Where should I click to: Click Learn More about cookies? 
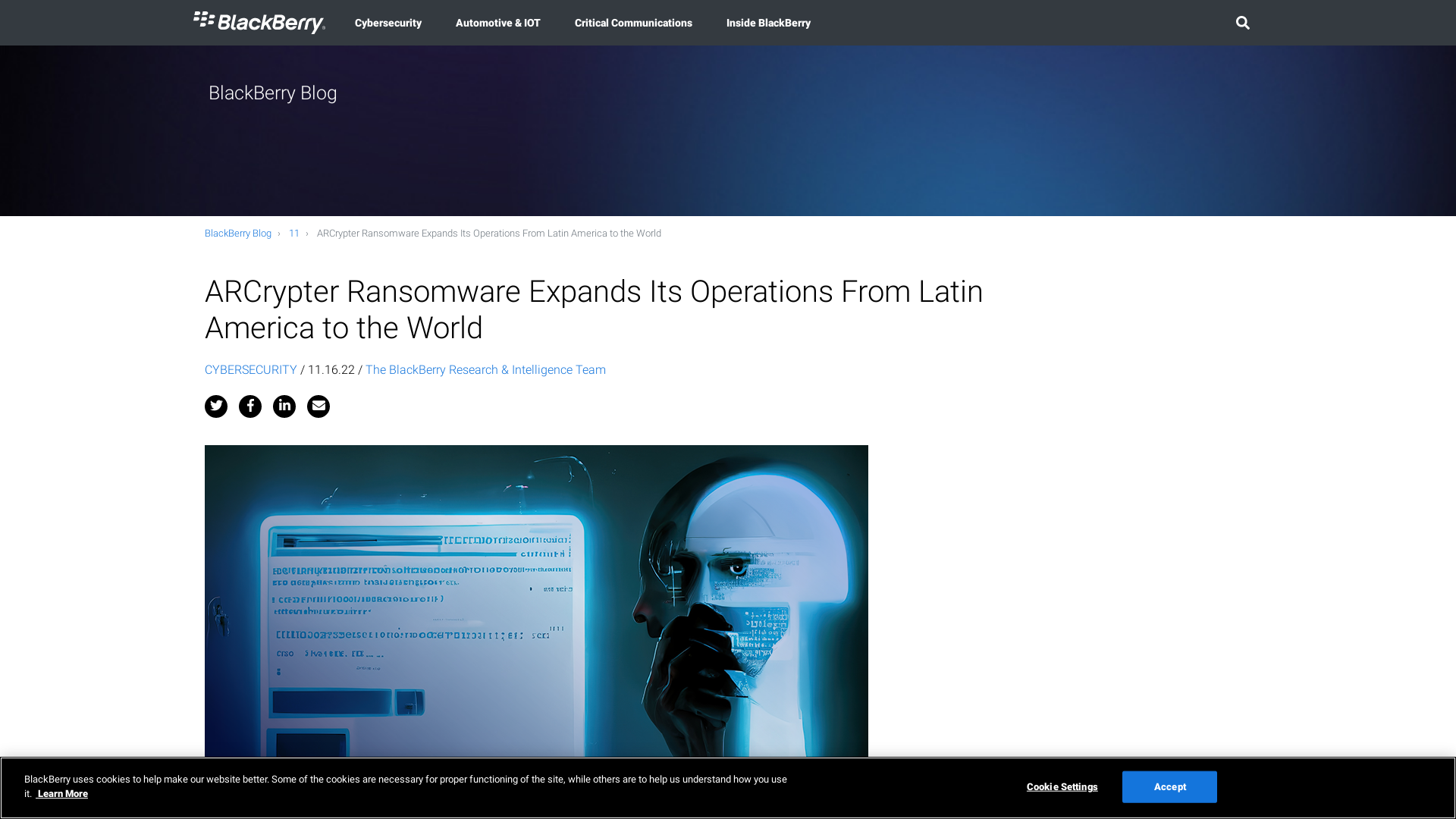point(62,793)
